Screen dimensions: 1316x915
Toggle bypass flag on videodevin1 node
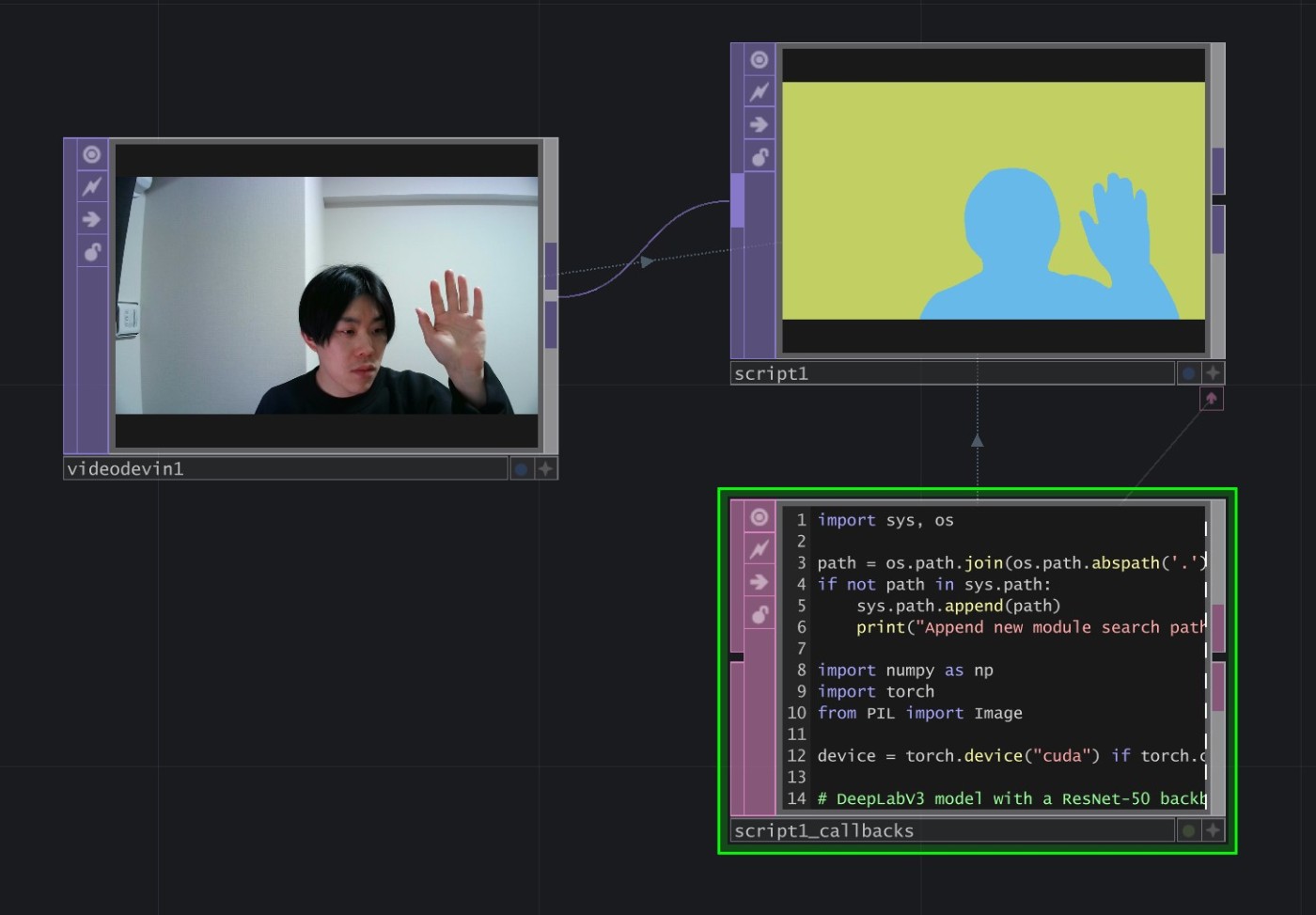click(x=91, y=186)
